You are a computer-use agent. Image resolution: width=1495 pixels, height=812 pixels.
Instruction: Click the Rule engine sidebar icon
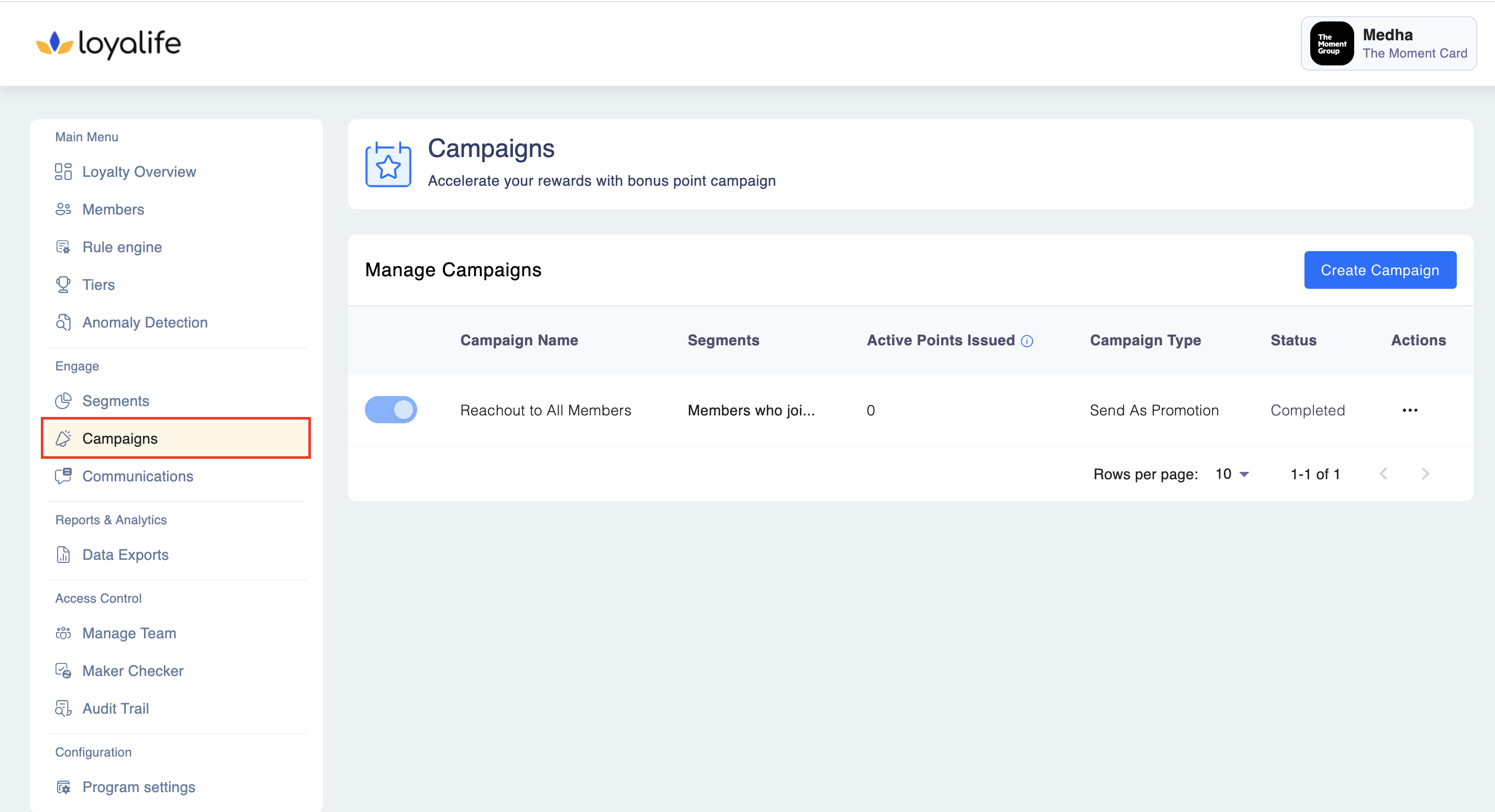coord(63,247)
